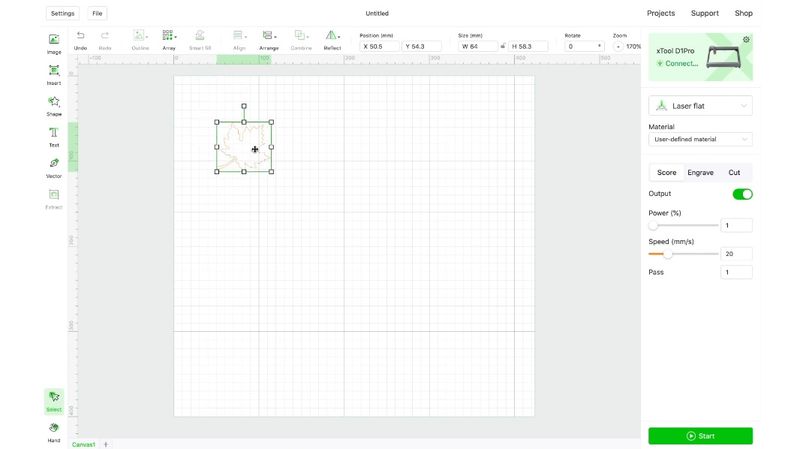
Task: Click the Undo arrow icon
Action: point(80,36)
